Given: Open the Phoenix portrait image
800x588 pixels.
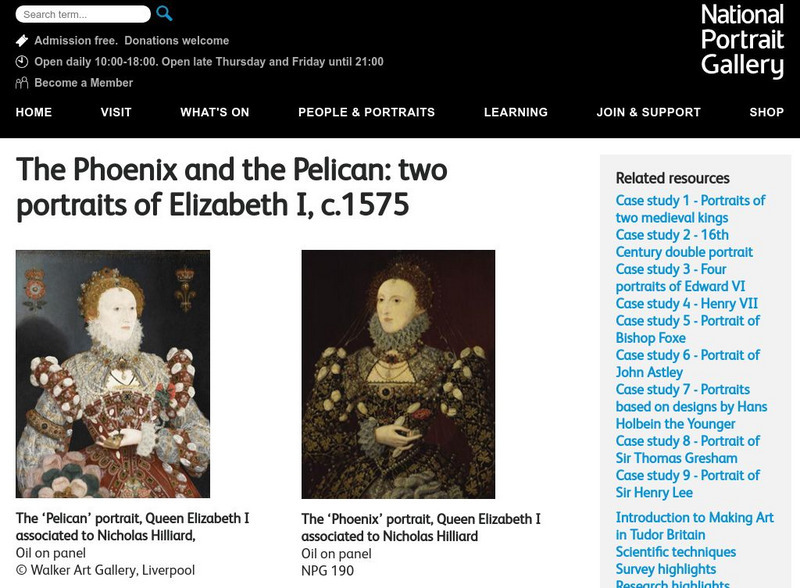Looking at the screenshot, I should pyautogui.click(x=398, y=374).
